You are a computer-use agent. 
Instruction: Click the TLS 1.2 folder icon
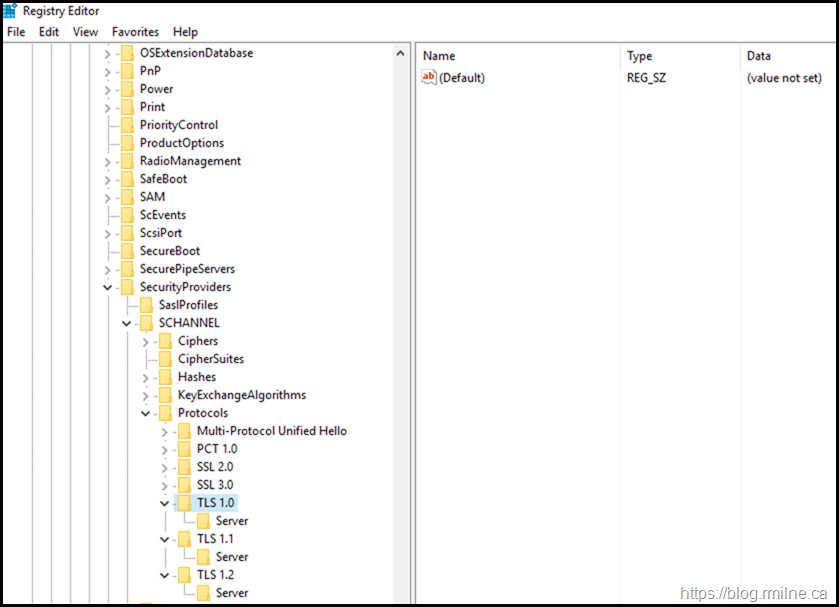(x=184, y=575)
